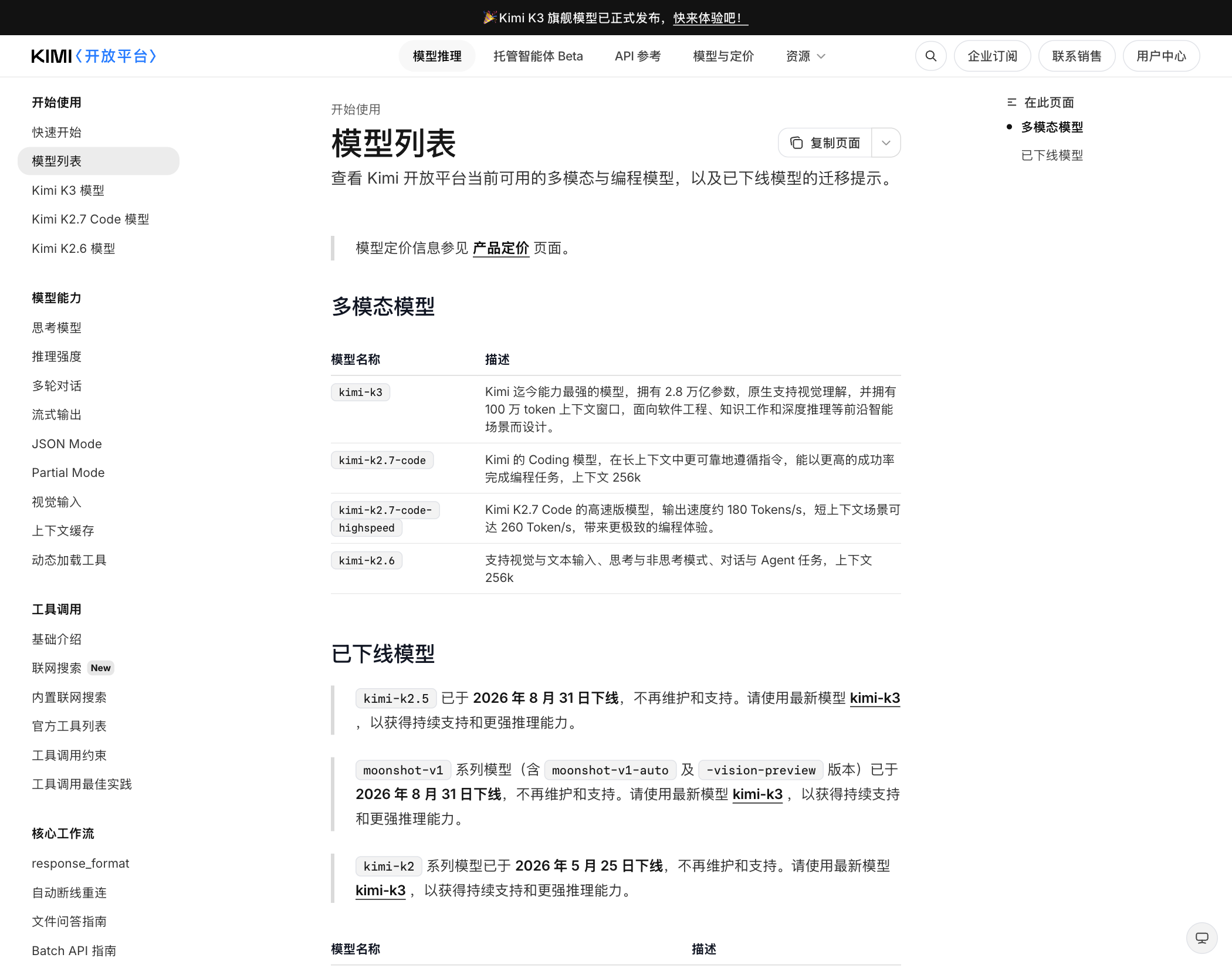Click the 复制页面 button
This screenshot has height=968, width=1232.
tap(825, 143)
